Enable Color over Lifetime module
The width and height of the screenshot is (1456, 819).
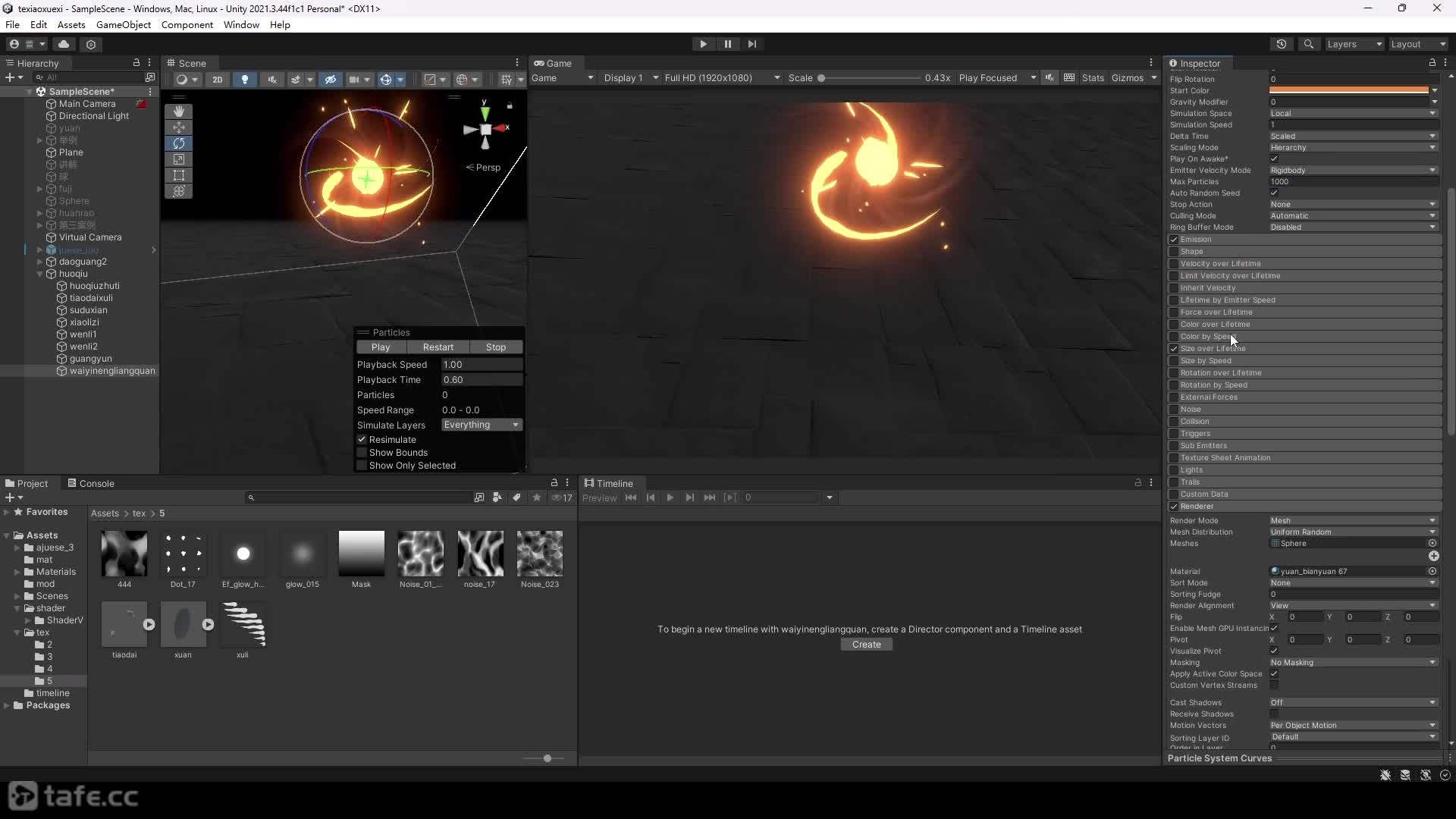[1174, 325]
